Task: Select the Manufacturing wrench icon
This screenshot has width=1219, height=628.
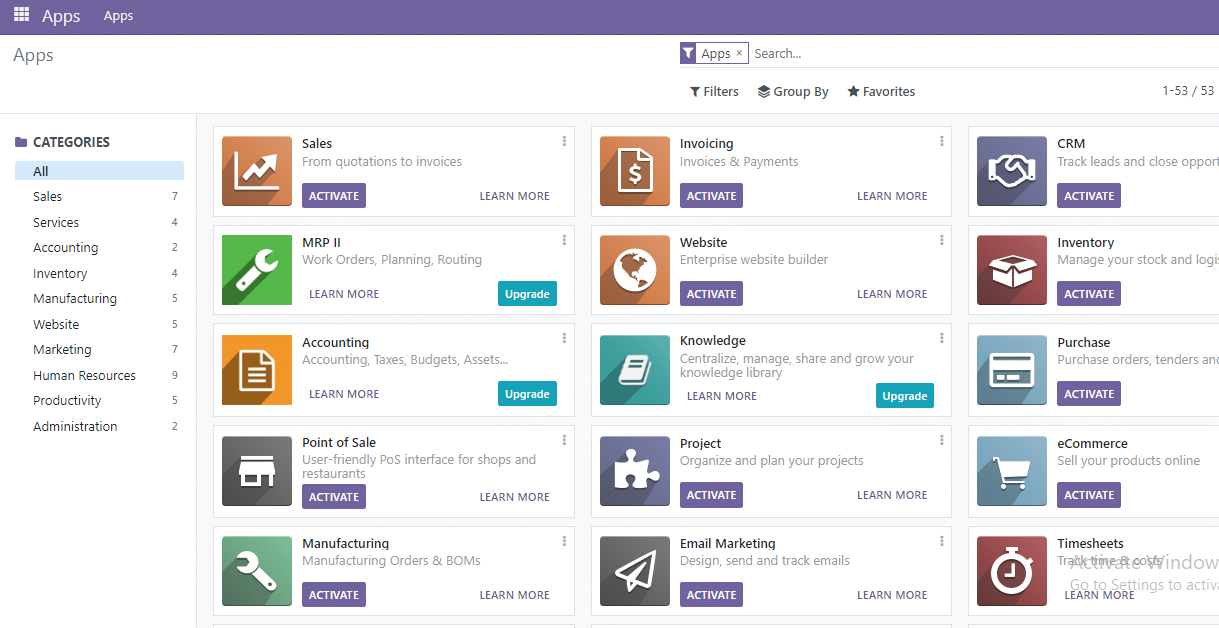Action: point(257,571)
